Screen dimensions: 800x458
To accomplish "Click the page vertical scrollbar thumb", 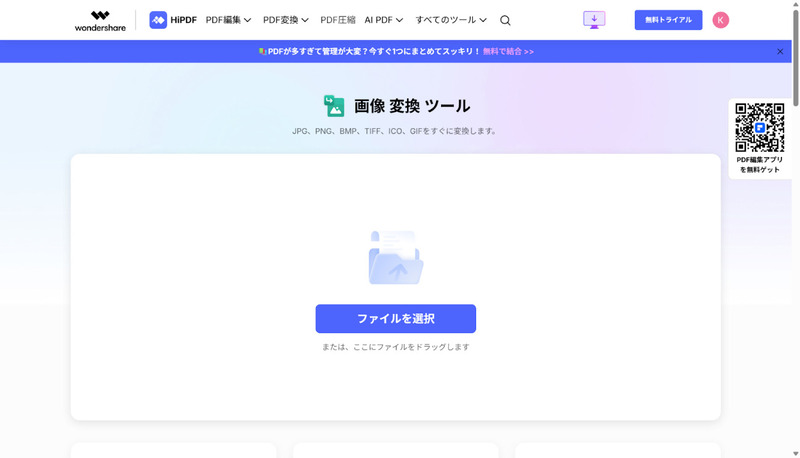I will pyautogui.click(x=795, y=57).
